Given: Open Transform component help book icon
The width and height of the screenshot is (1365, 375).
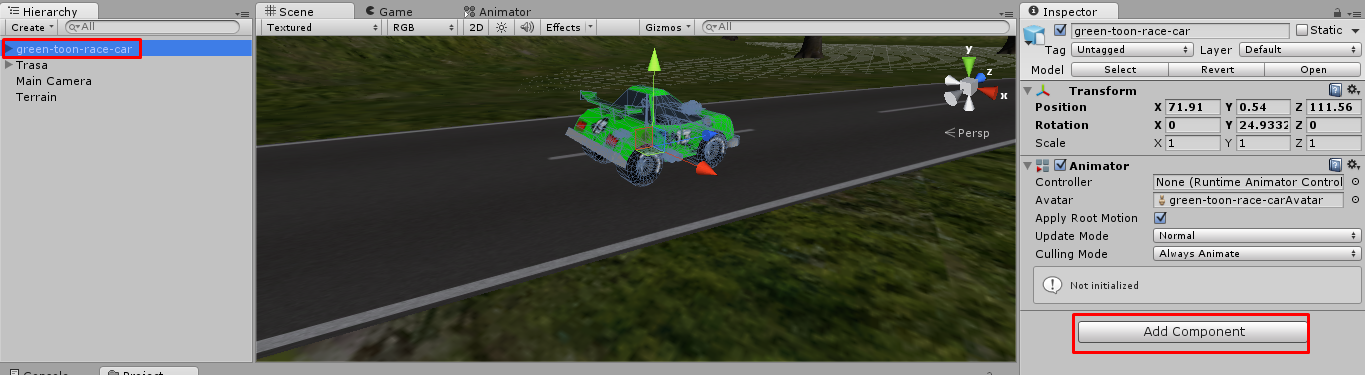Looking at the screenshot, I should click(x=1335, y=91).
